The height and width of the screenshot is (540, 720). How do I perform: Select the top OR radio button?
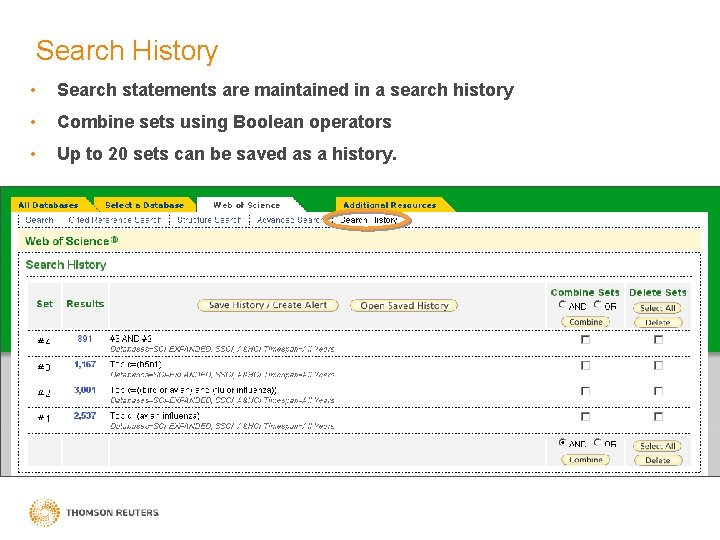tap(597, 304)
